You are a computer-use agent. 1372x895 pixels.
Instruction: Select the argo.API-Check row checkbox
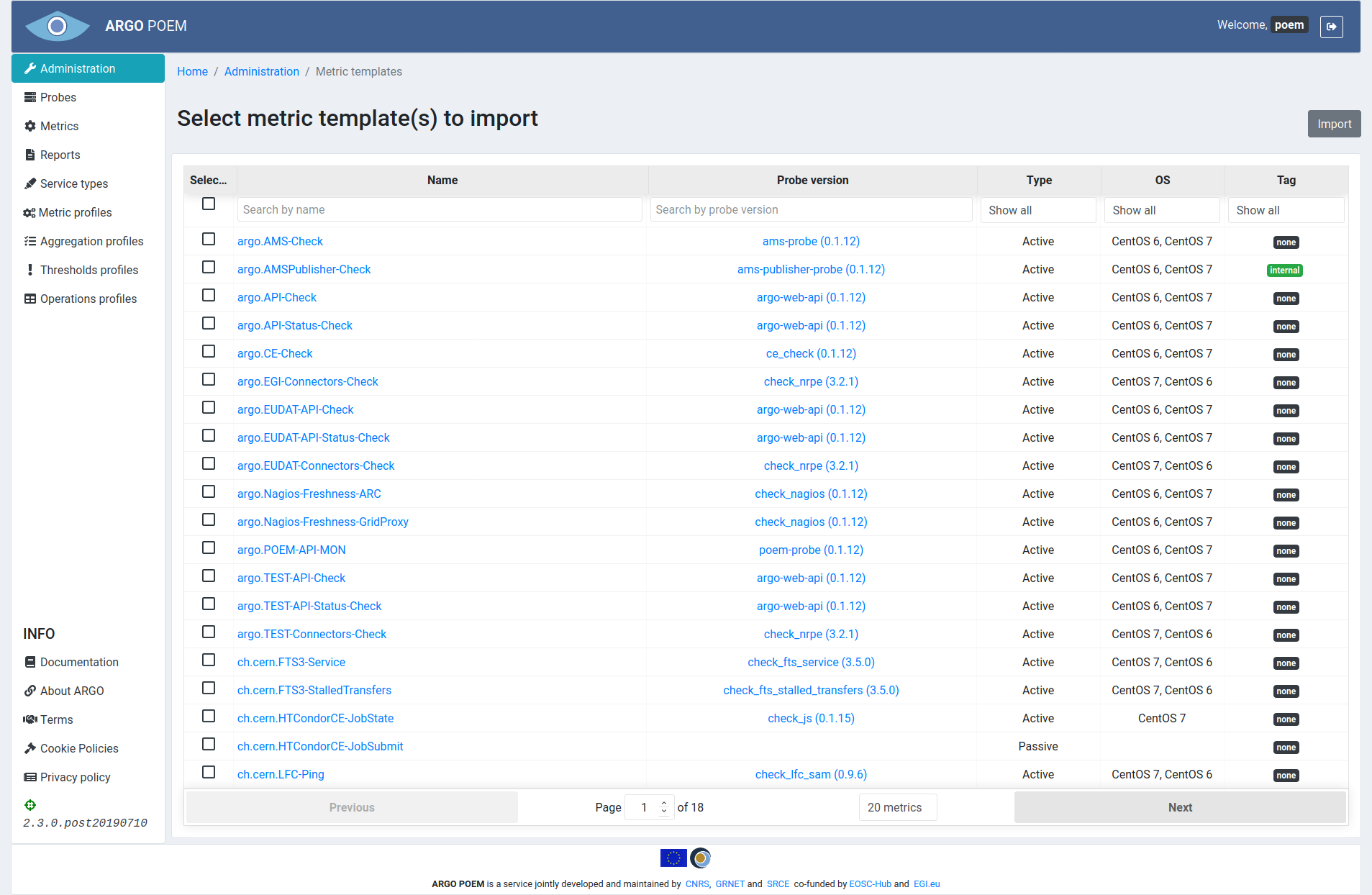coord(209,295)
